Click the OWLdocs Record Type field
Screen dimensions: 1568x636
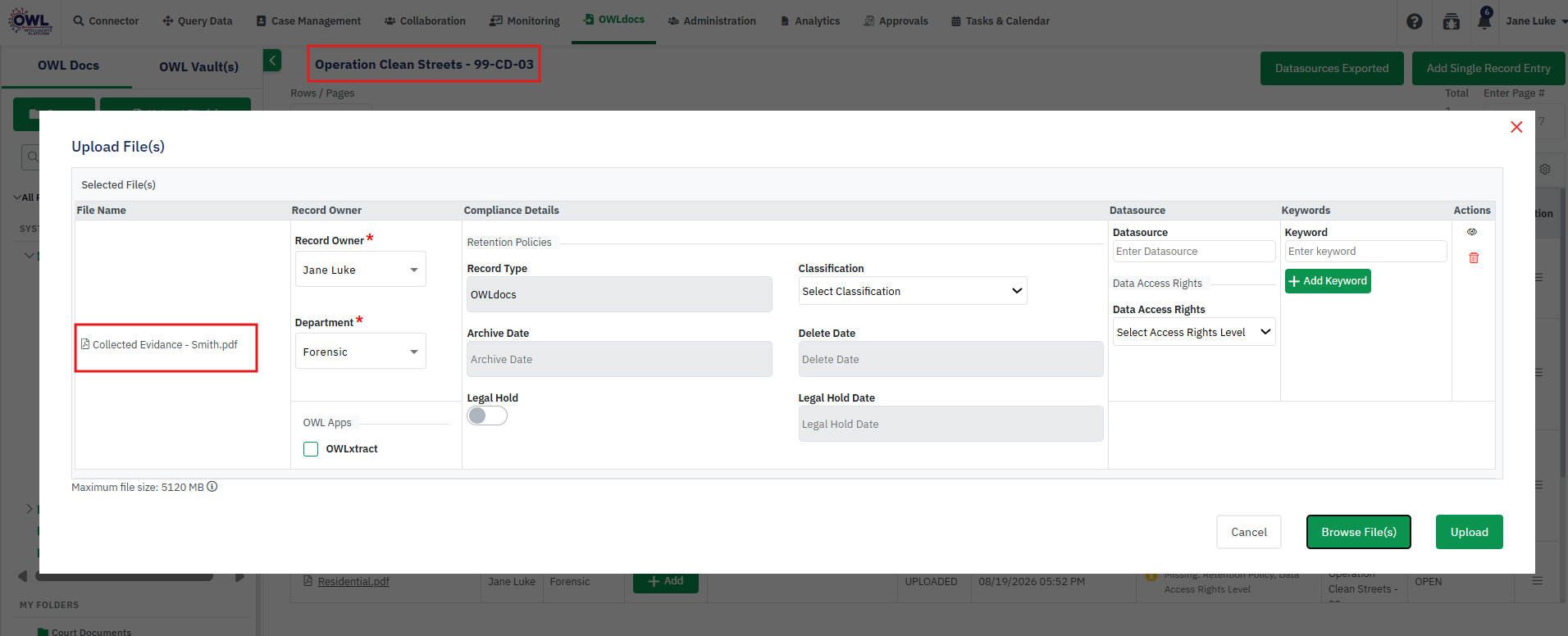(619, 294)
